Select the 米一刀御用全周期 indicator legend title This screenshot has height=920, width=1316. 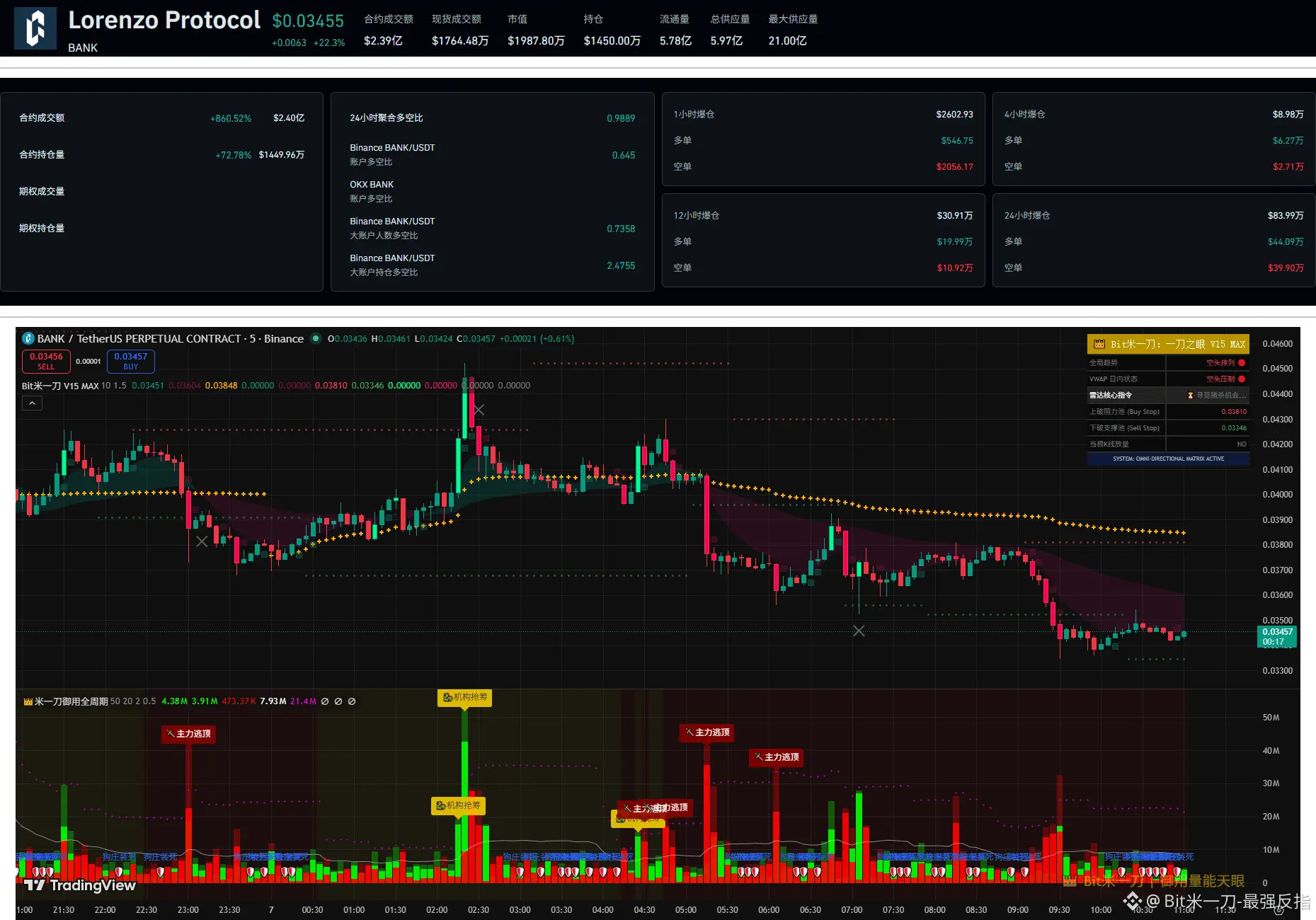tap(71, 701)
